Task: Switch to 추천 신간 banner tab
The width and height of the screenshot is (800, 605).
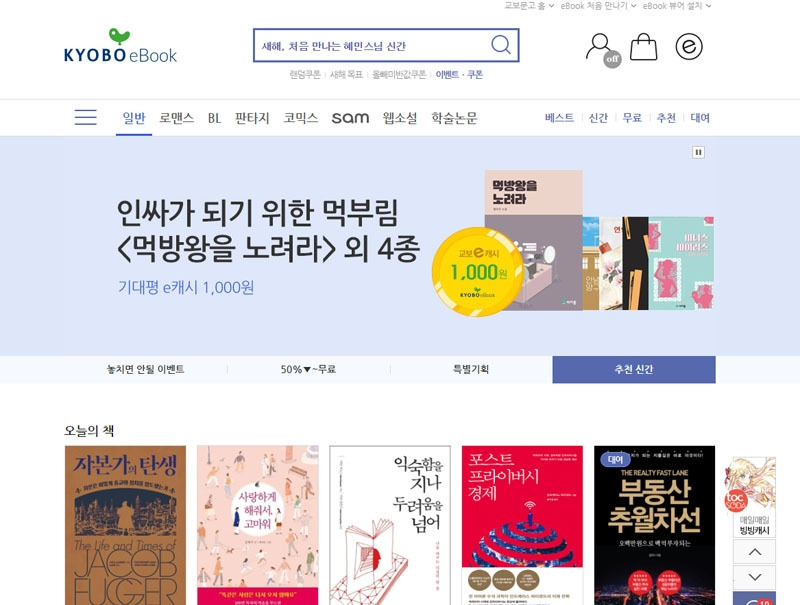Action: [634, 369]
